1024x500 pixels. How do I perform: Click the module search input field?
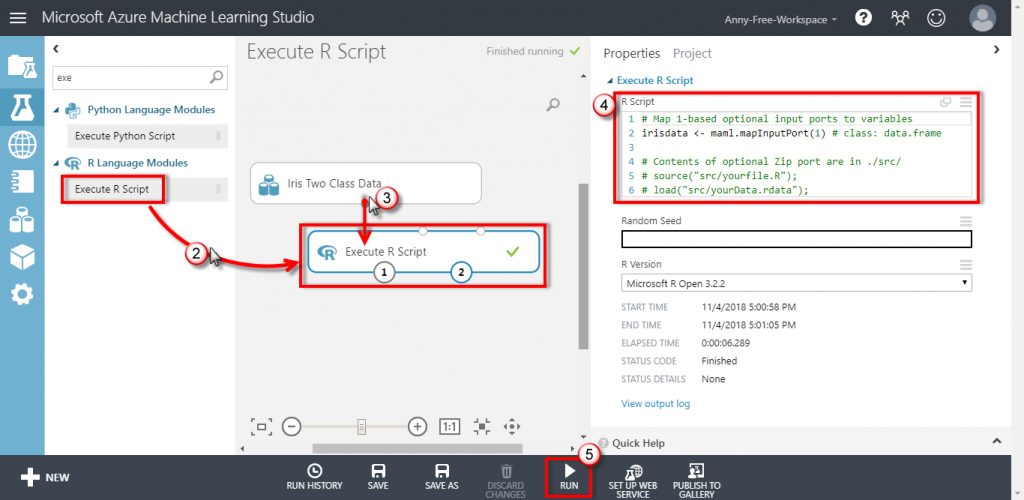click(x=131, y=77)
